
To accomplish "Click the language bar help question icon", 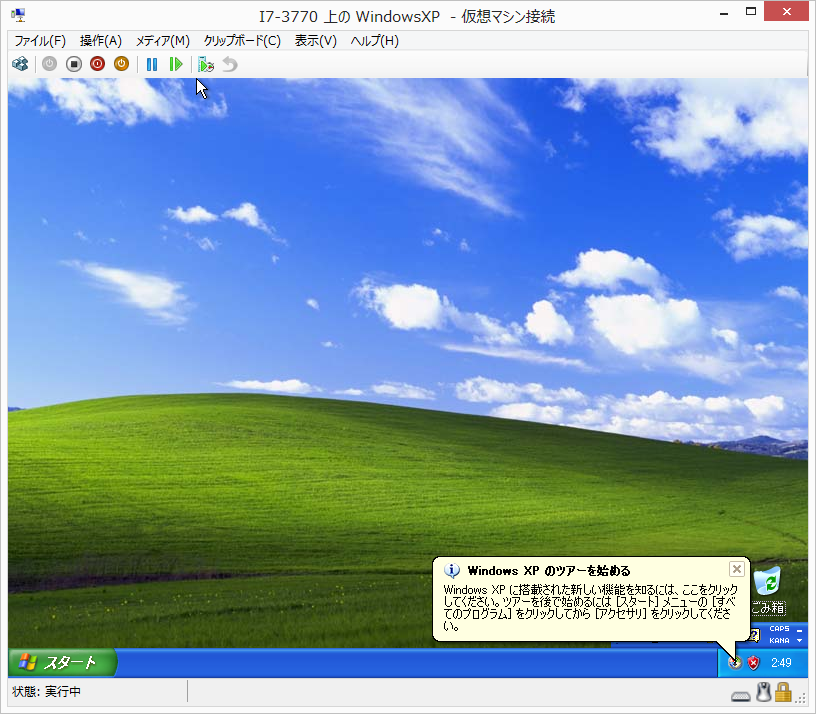I will pos(755,635).
